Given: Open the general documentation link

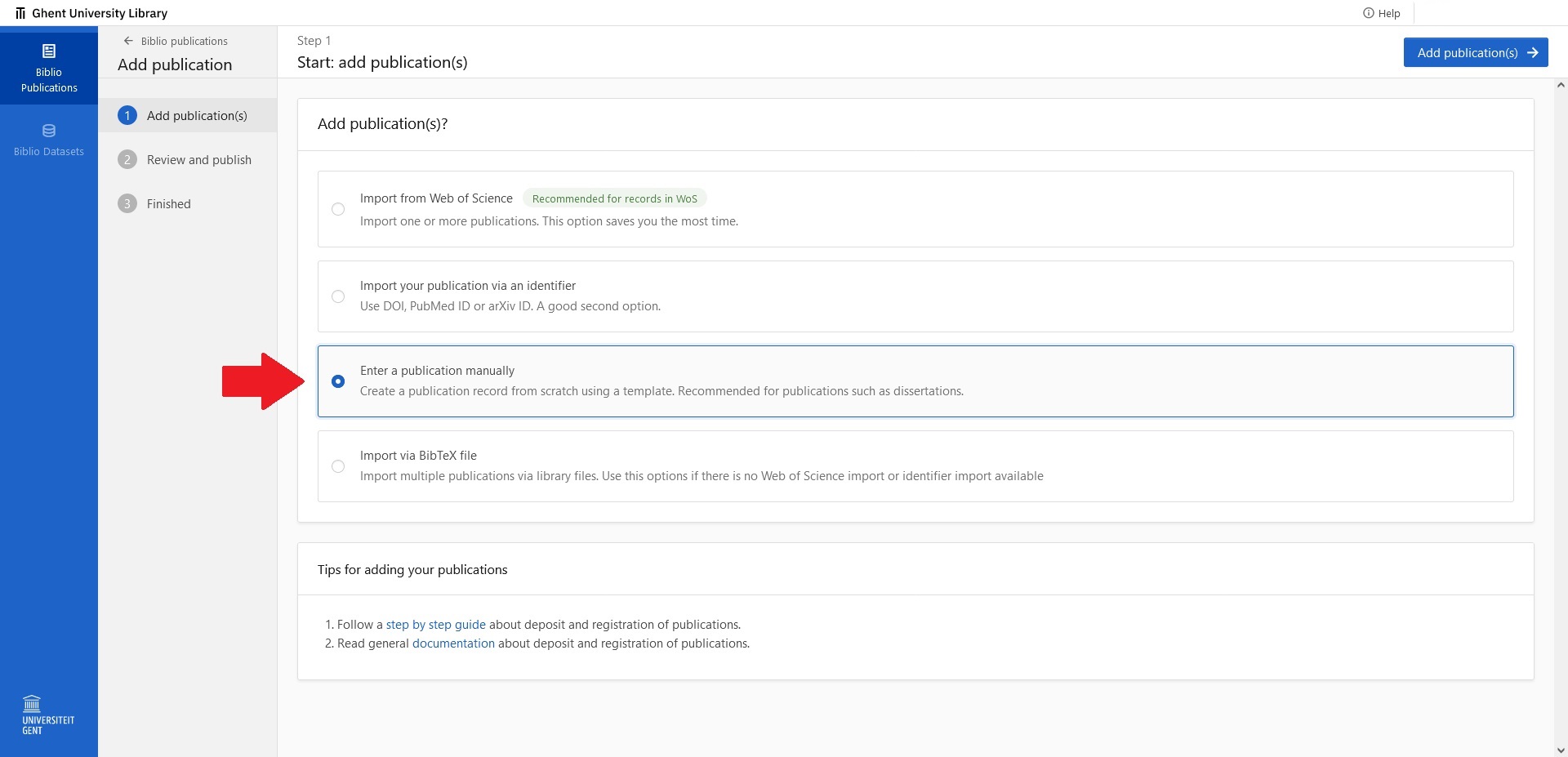Looking at the screenshot, I should tap(453, 643).
